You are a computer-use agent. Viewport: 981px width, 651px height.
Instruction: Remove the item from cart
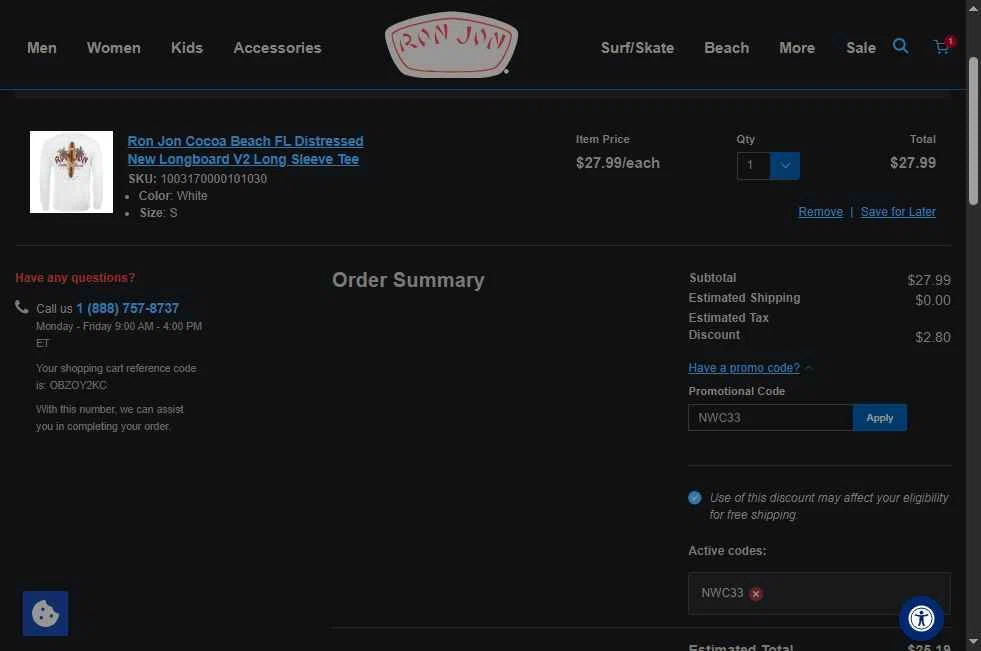pyautogui.click(x=820, y=212)
